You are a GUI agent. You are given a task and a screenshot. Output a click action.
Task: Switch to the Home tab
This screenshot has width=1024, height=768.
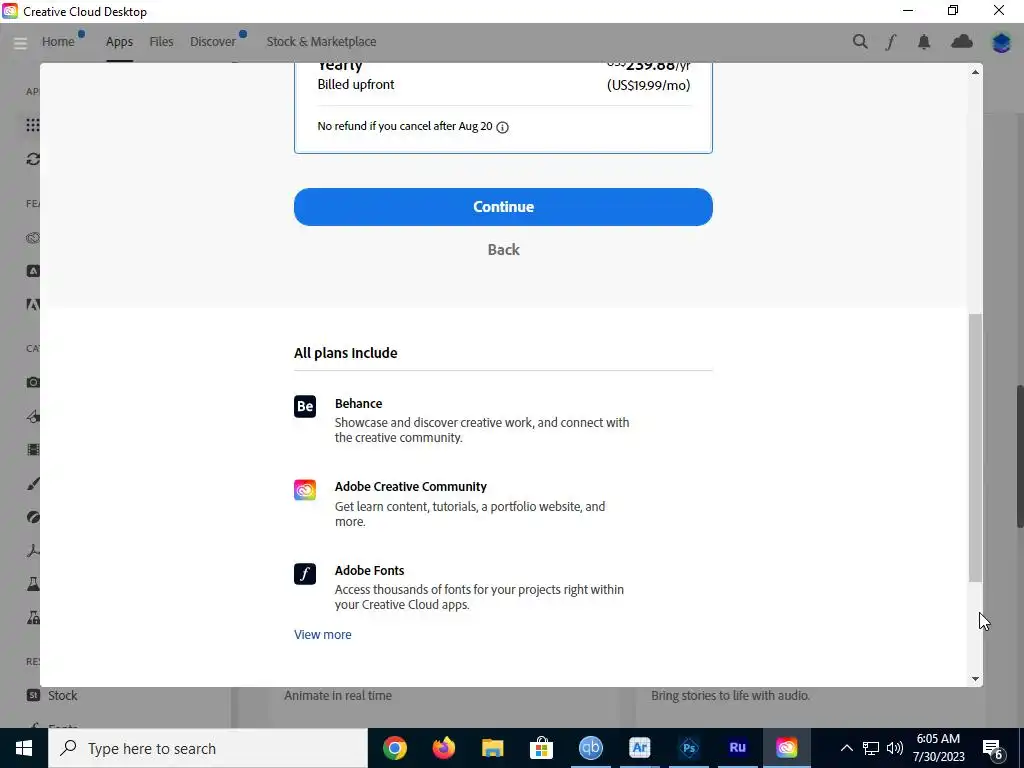(58, 42)
